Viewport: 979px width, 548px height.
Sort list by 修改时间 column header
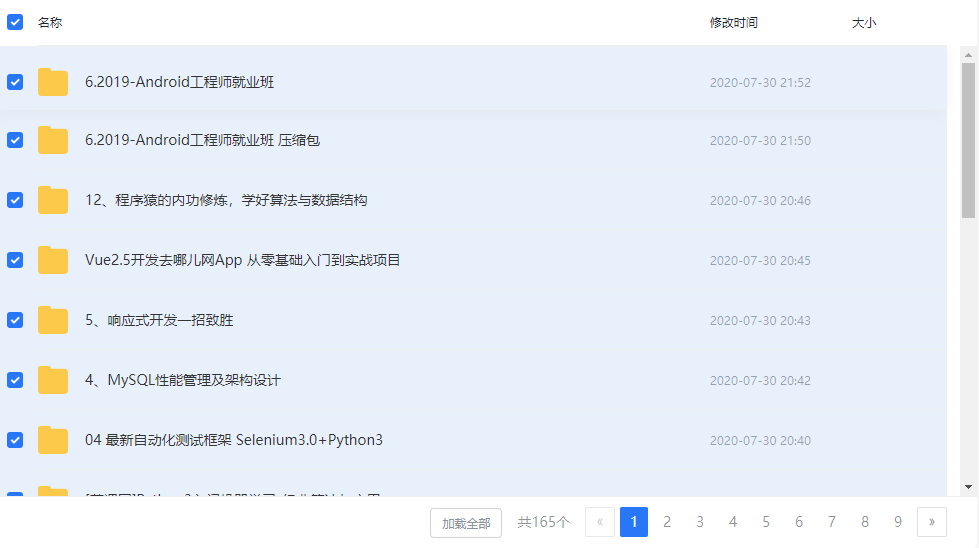[733, 22]
